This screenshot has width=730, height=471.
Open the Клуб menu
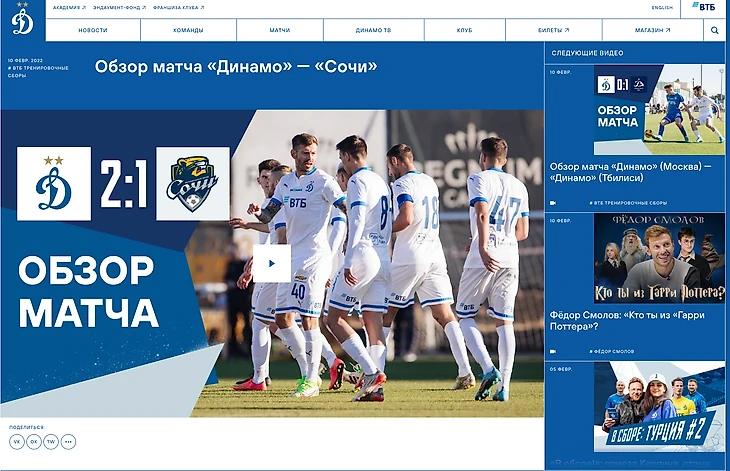pos(465,30)
